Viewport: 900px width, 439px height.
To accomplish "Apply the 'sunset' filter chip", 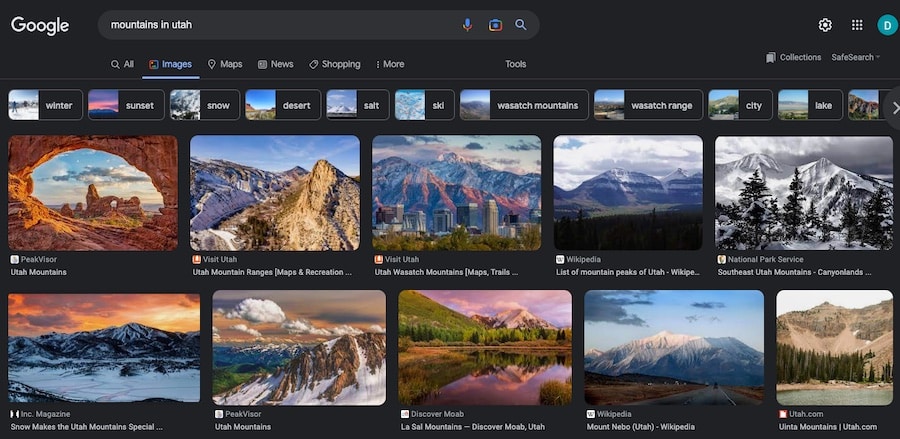I will (125, 105).
